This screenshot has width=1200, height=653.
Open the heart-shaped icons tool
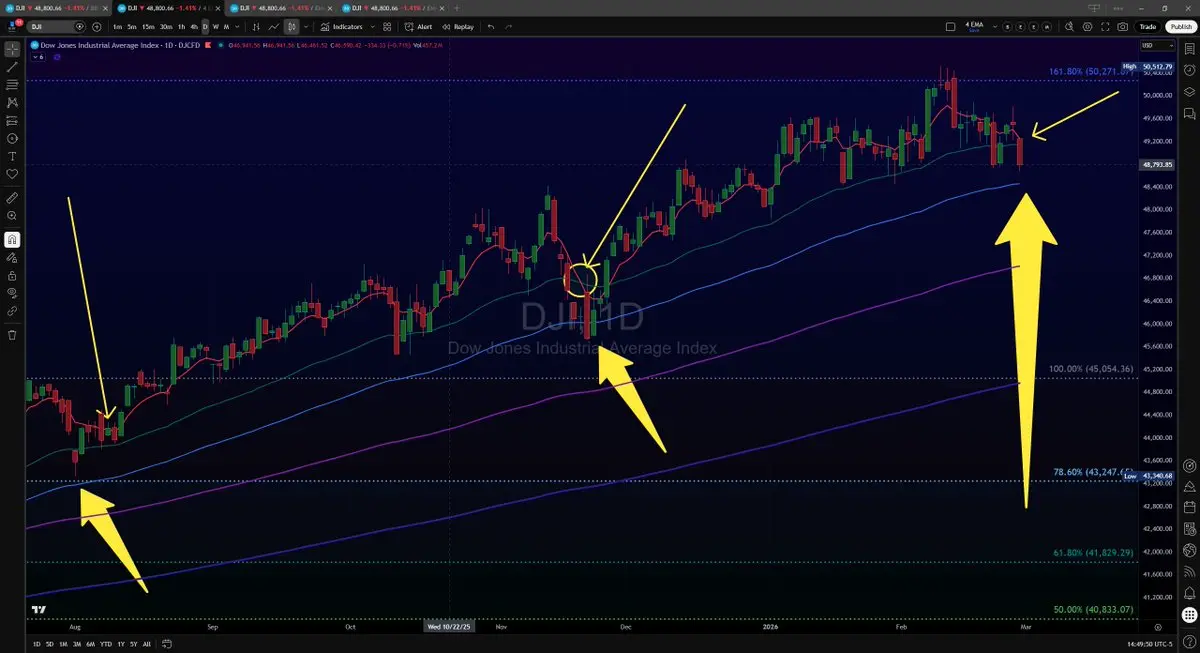tap(12, 174)
